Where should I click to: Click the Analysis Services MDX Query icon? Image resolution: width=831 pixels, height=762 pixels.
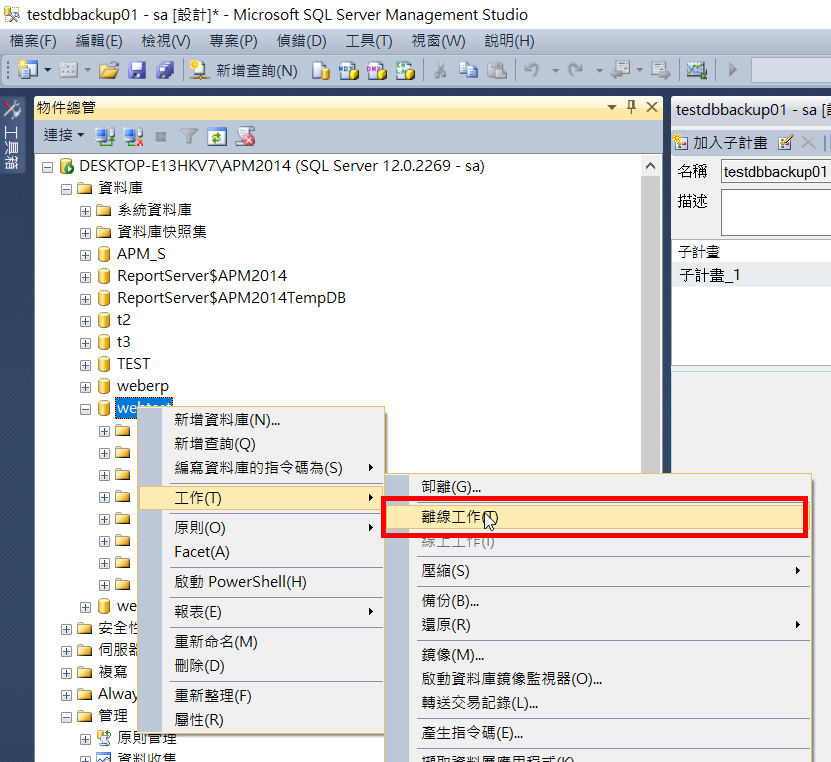[x=349, y=70]
